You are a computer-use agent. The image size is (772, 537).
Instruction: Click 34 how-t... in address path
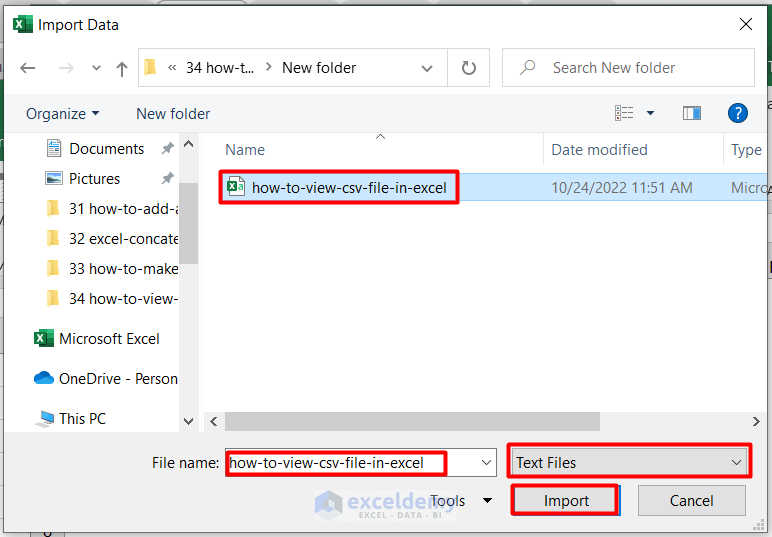220,67
